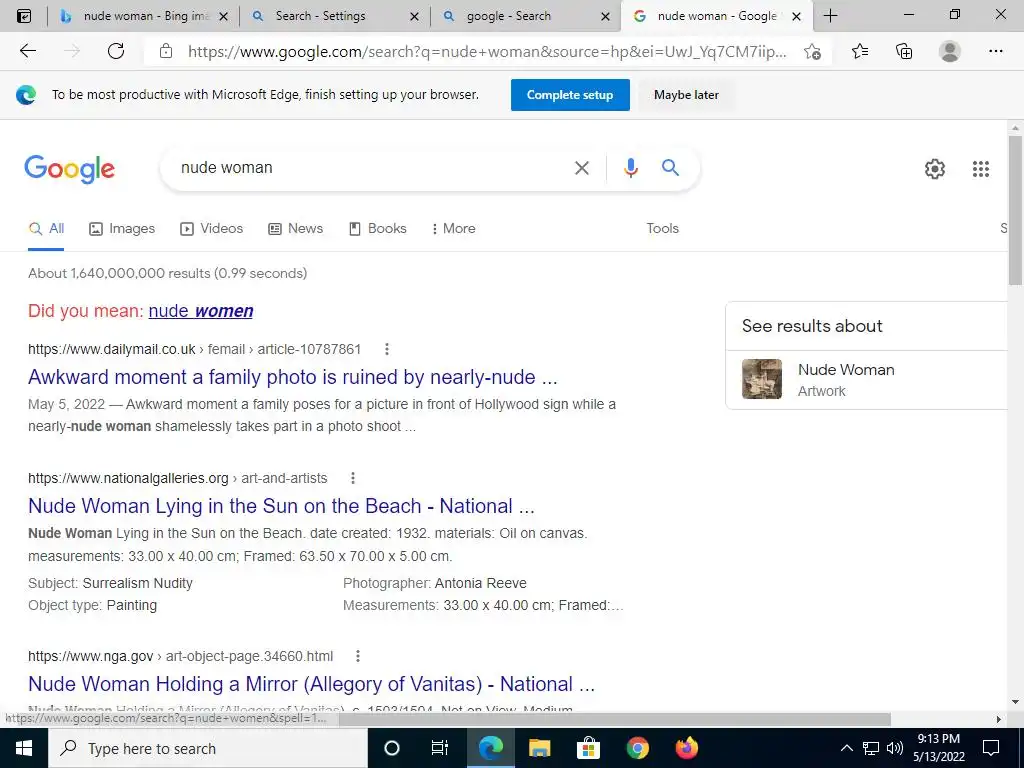View site information lock icon

(x=166, y=51)
